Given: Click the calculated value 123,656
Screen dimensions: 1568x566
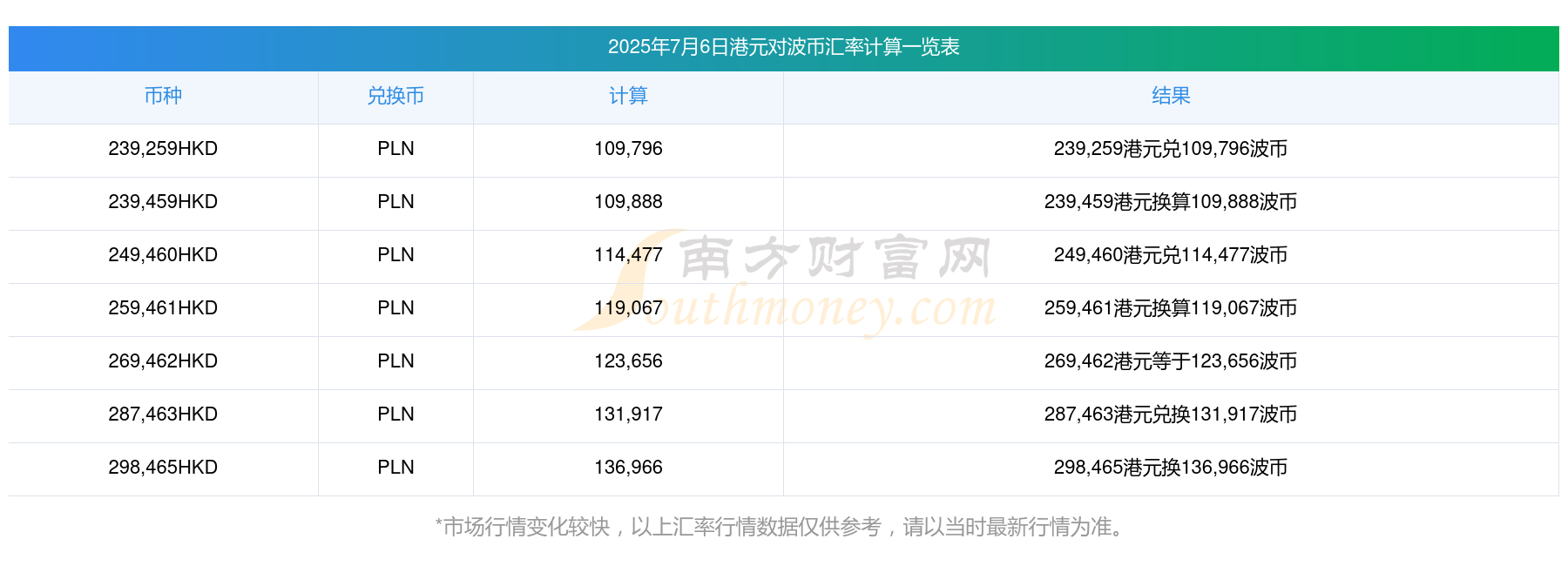Looking at the screenshot, I should [628, 361].
